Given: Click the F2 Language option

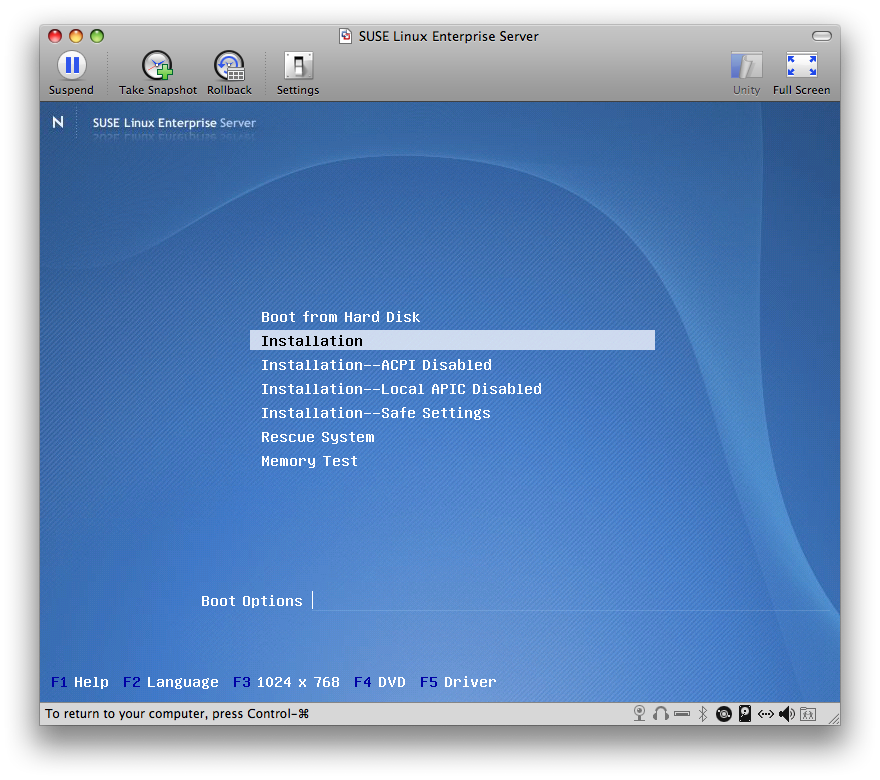Looking at the screenshot, I should click(x=170, y=682).
